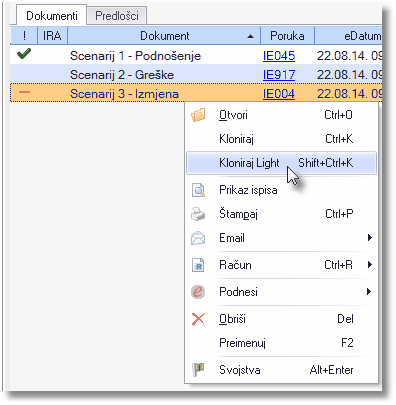The image size is (396, 405).
Task: Select Štampaj in the context menu
Action: pyautogui.click(x=282, y=214)
